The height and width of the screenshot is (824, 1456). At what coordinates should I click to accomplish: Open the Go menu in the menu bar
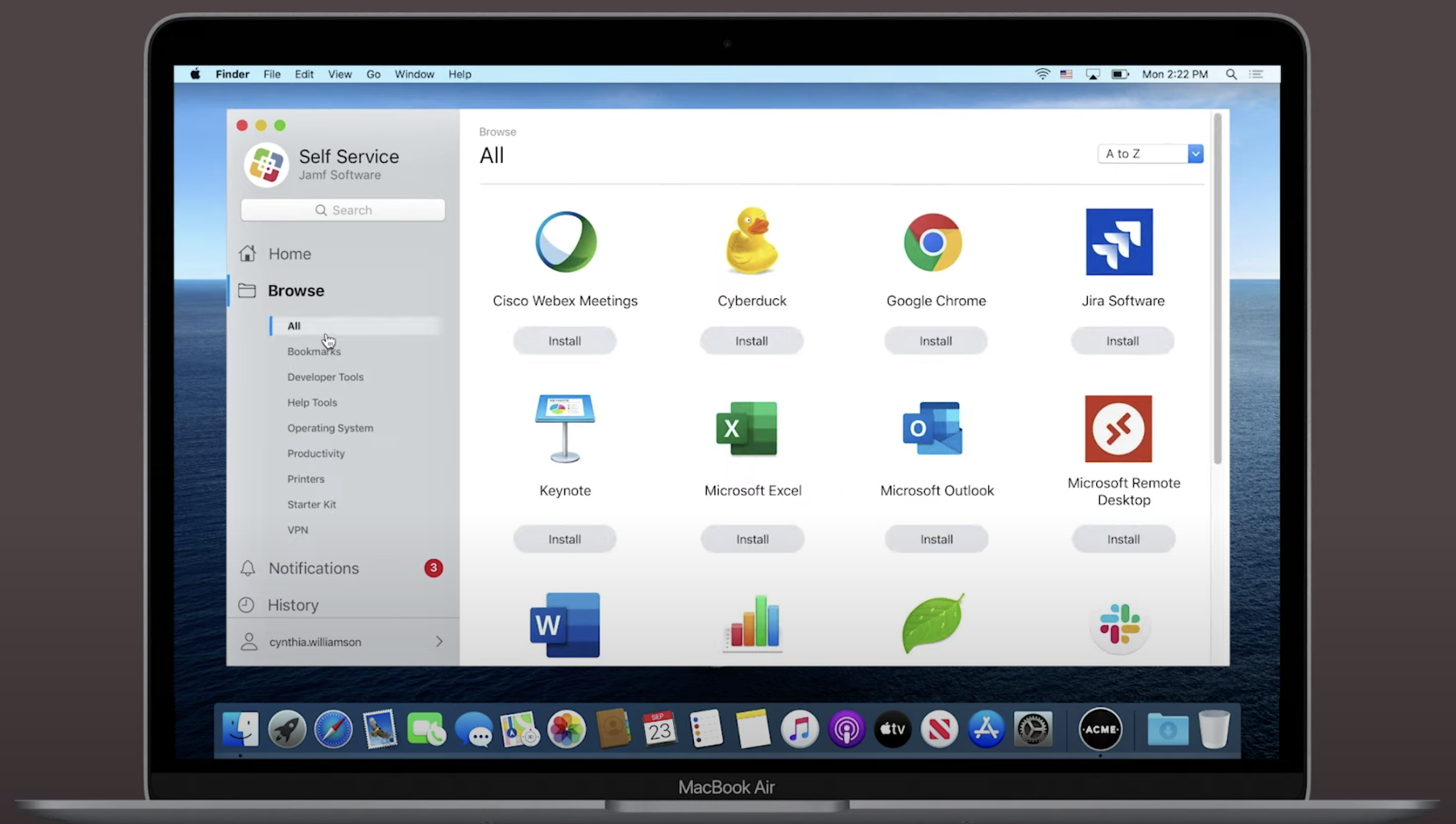click(x=373, y=74)
